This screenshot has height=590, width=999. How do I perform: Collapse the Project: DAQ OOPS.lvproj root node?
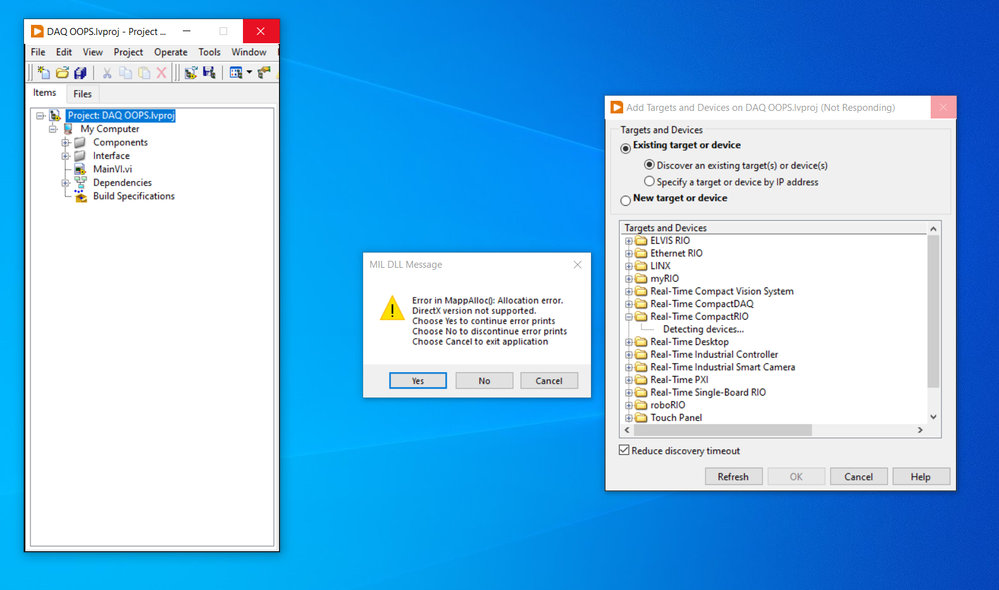pos(40,115)
